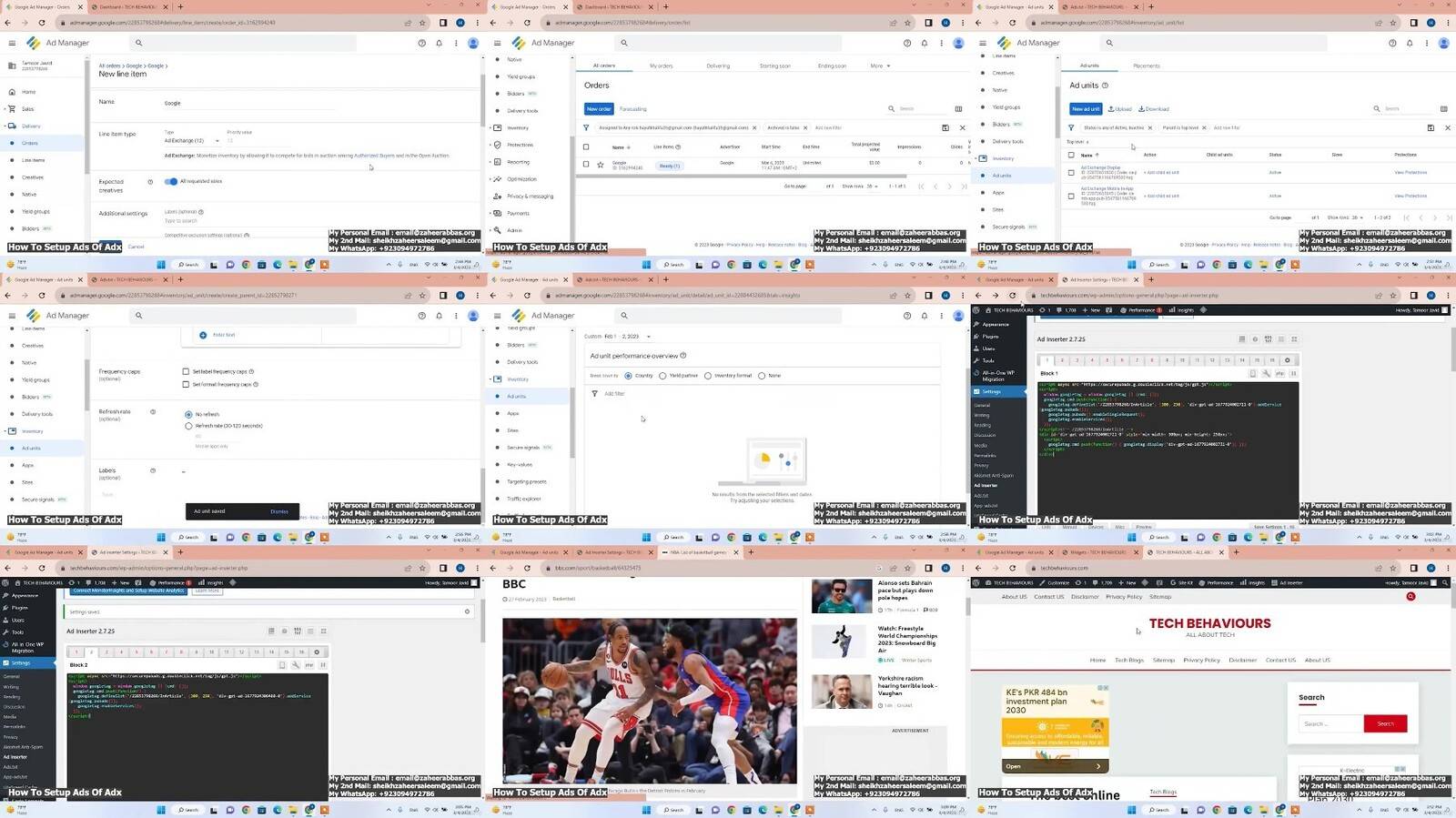Click Download in the Ad units list window
Viewport: 1456px width, 818px height.
point(1154,109)
